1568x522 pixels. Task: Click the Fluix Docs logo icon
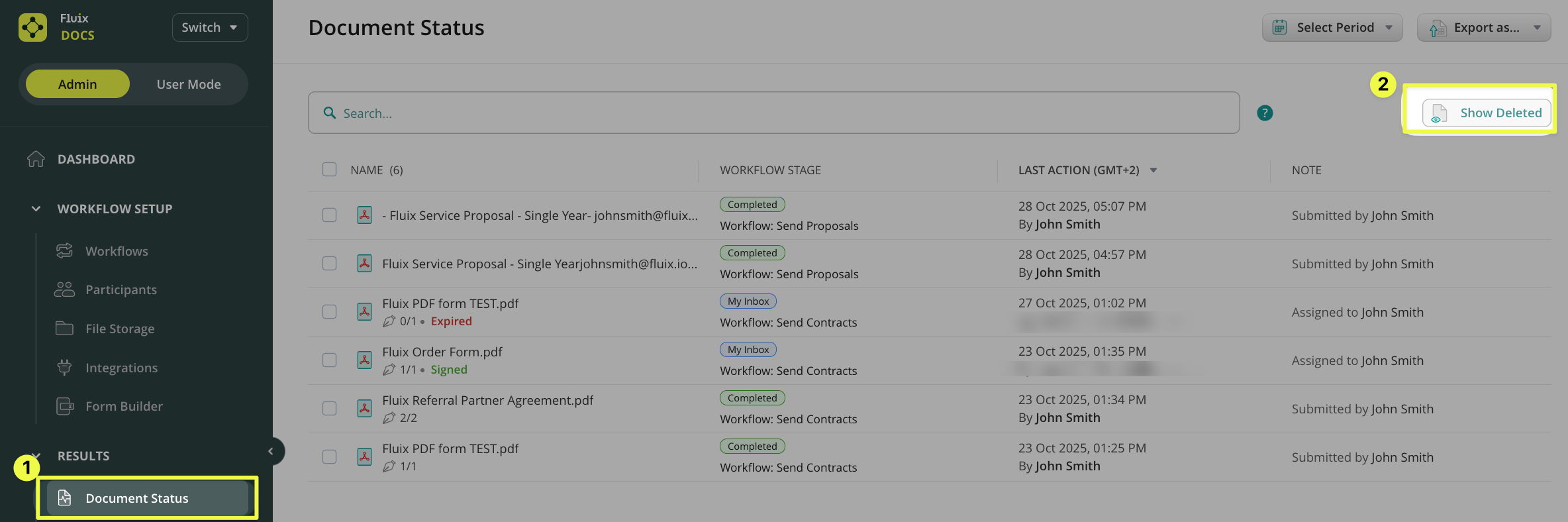point(33,27)
